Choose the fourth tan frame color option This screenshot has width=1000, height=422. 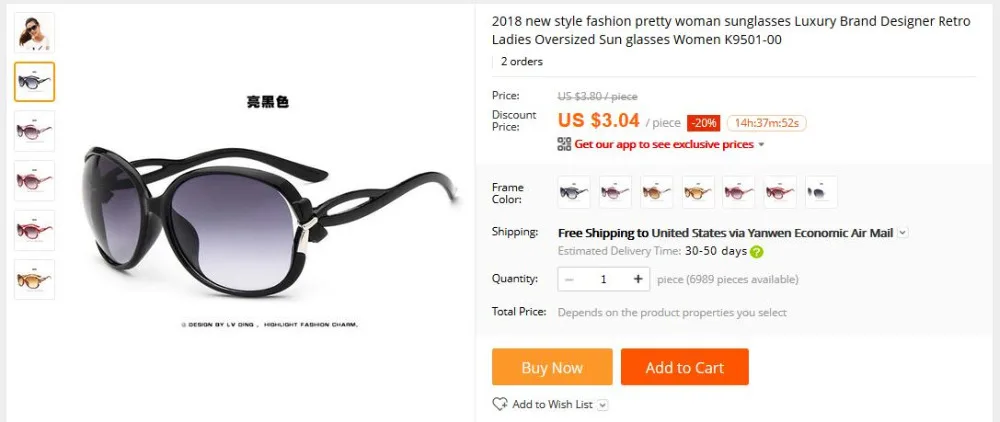point(698,192)
